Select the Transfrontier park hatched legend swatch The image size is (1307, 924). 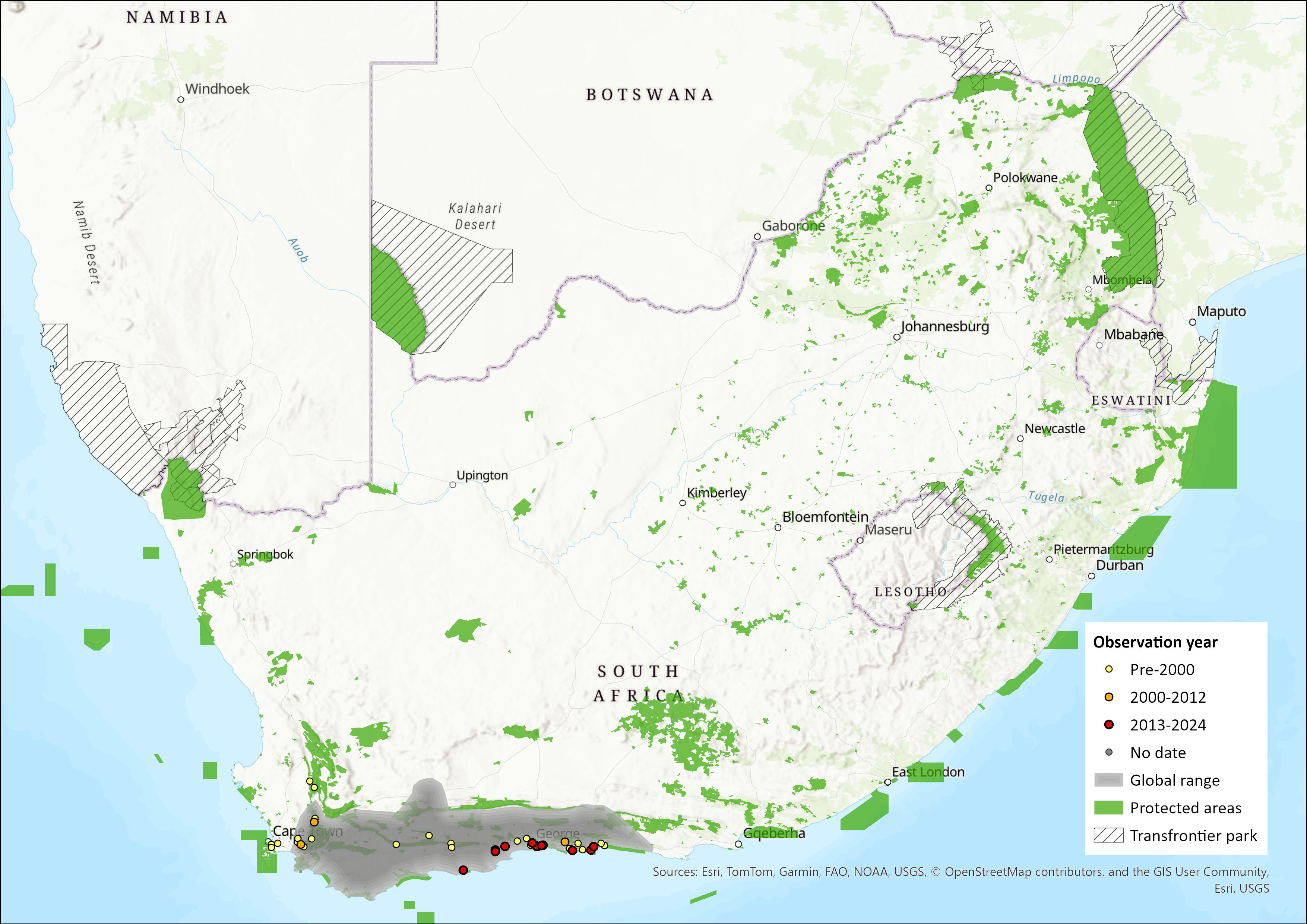point(1108,835)
